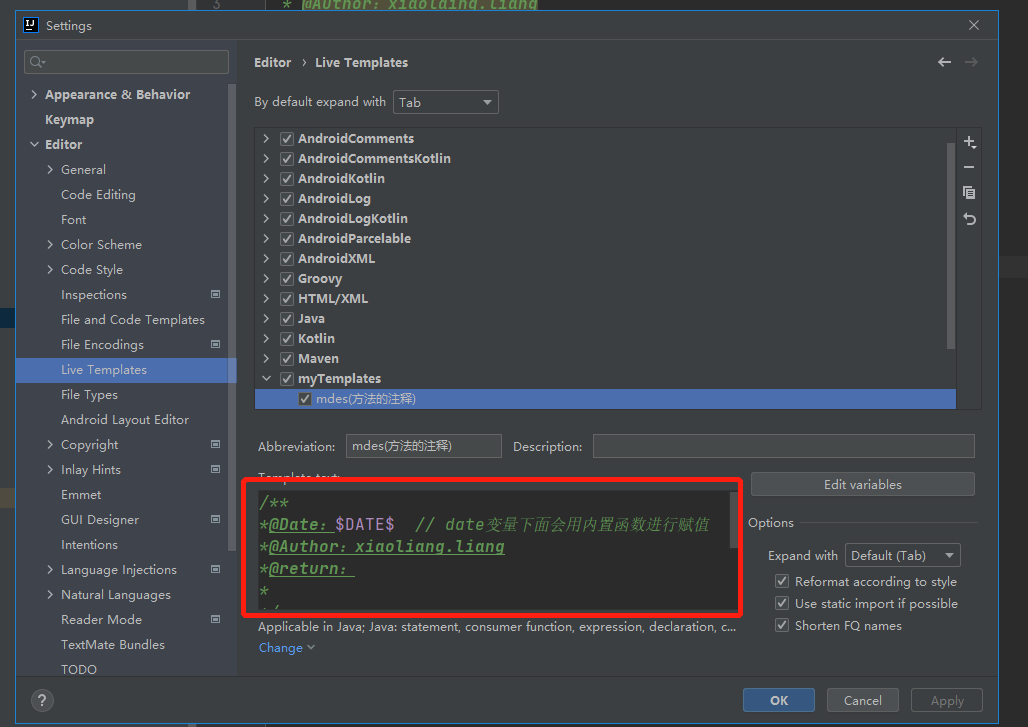
Task: Click the Restore deleted defaults undo icon
Action: click(970, 219)
